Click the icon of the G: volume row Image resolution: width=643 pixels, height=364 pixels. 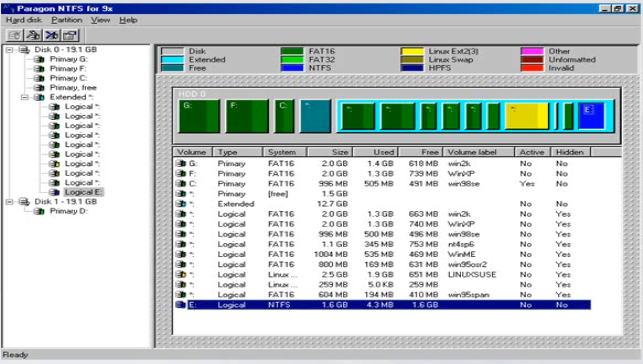coord(180,163)
